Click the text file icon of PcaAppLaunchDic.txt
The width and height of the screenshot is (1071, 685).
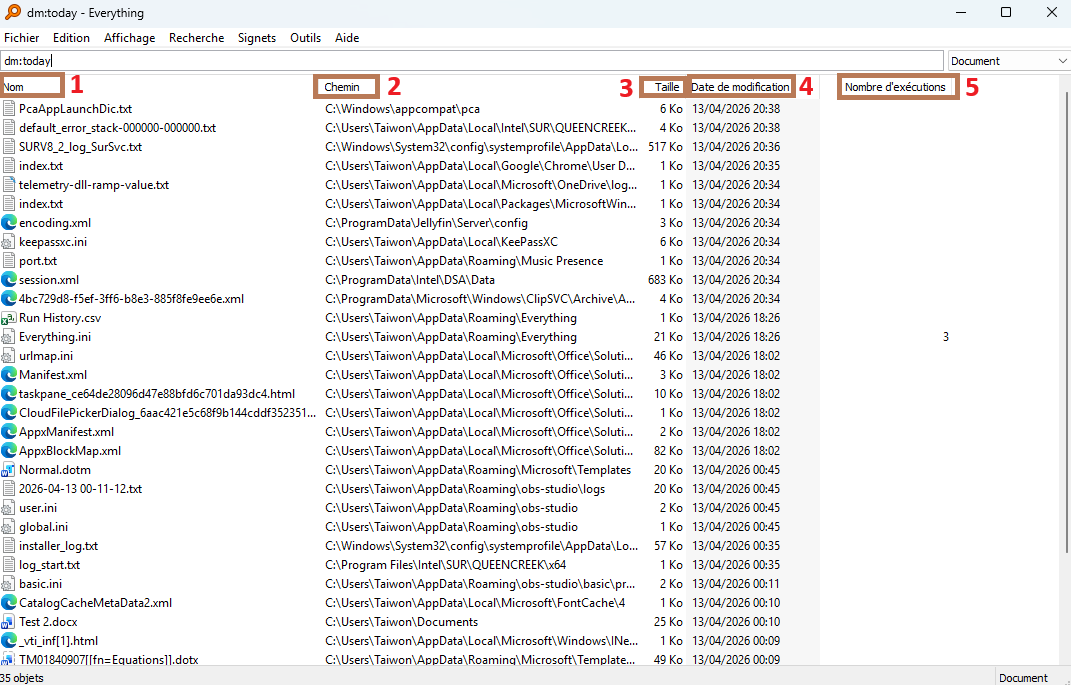click(x=9, y=109)
